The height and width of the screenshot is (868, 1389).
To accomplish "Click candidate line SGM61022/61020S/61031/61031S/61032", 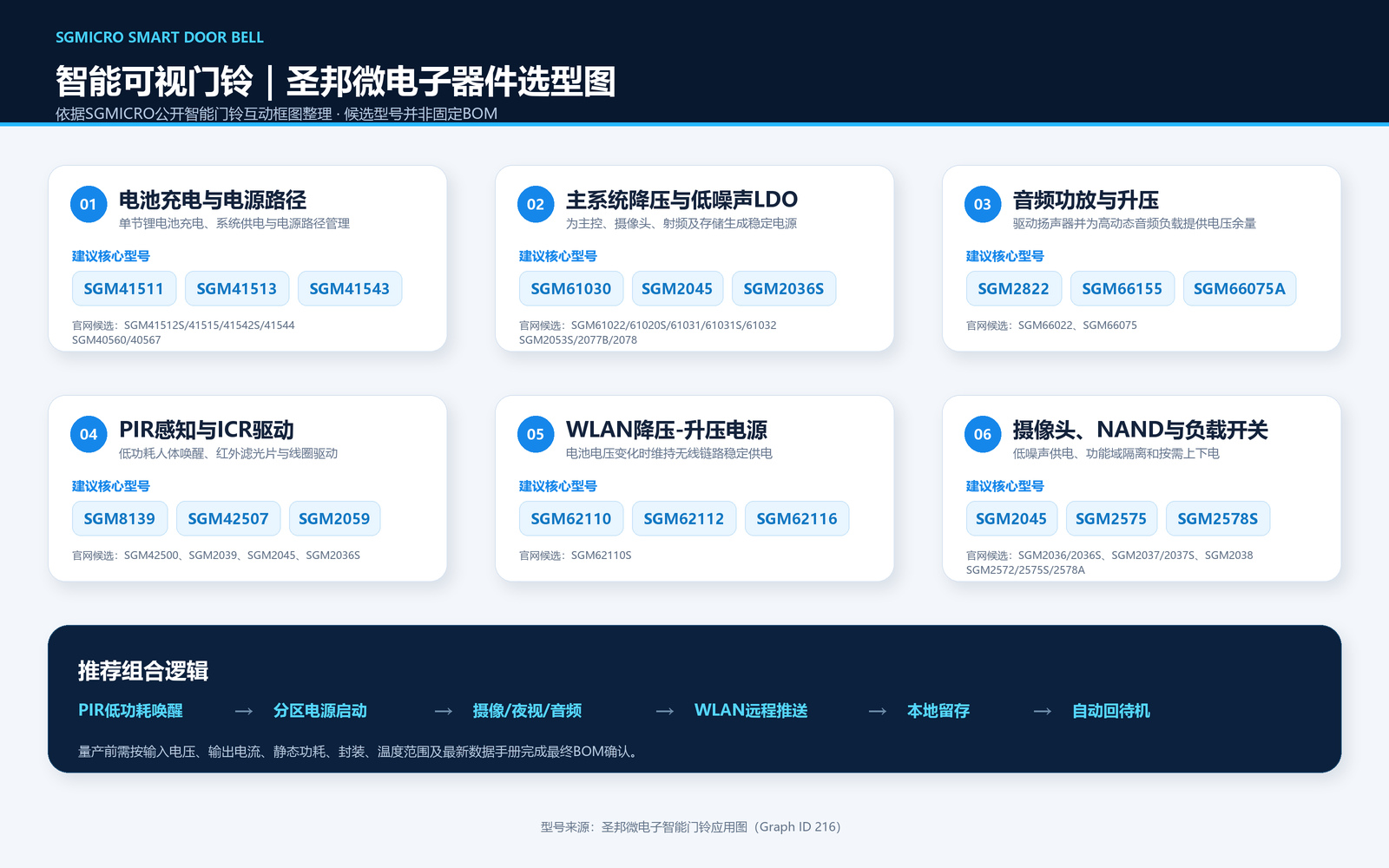I will pyautogui.click(x=674, y=325).
